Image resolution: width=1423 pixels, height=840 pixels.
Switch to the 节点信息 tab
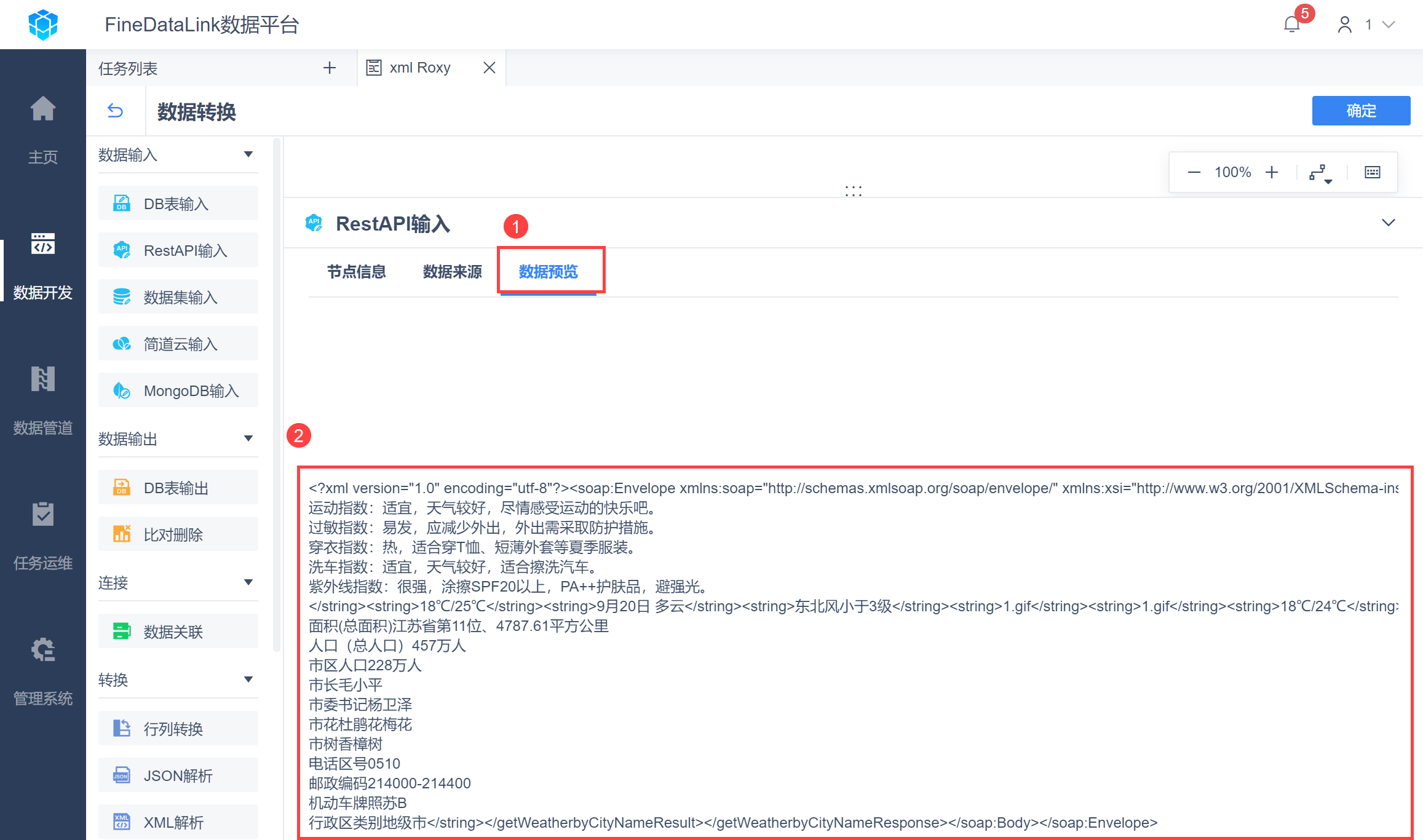[x=356, y=272]
